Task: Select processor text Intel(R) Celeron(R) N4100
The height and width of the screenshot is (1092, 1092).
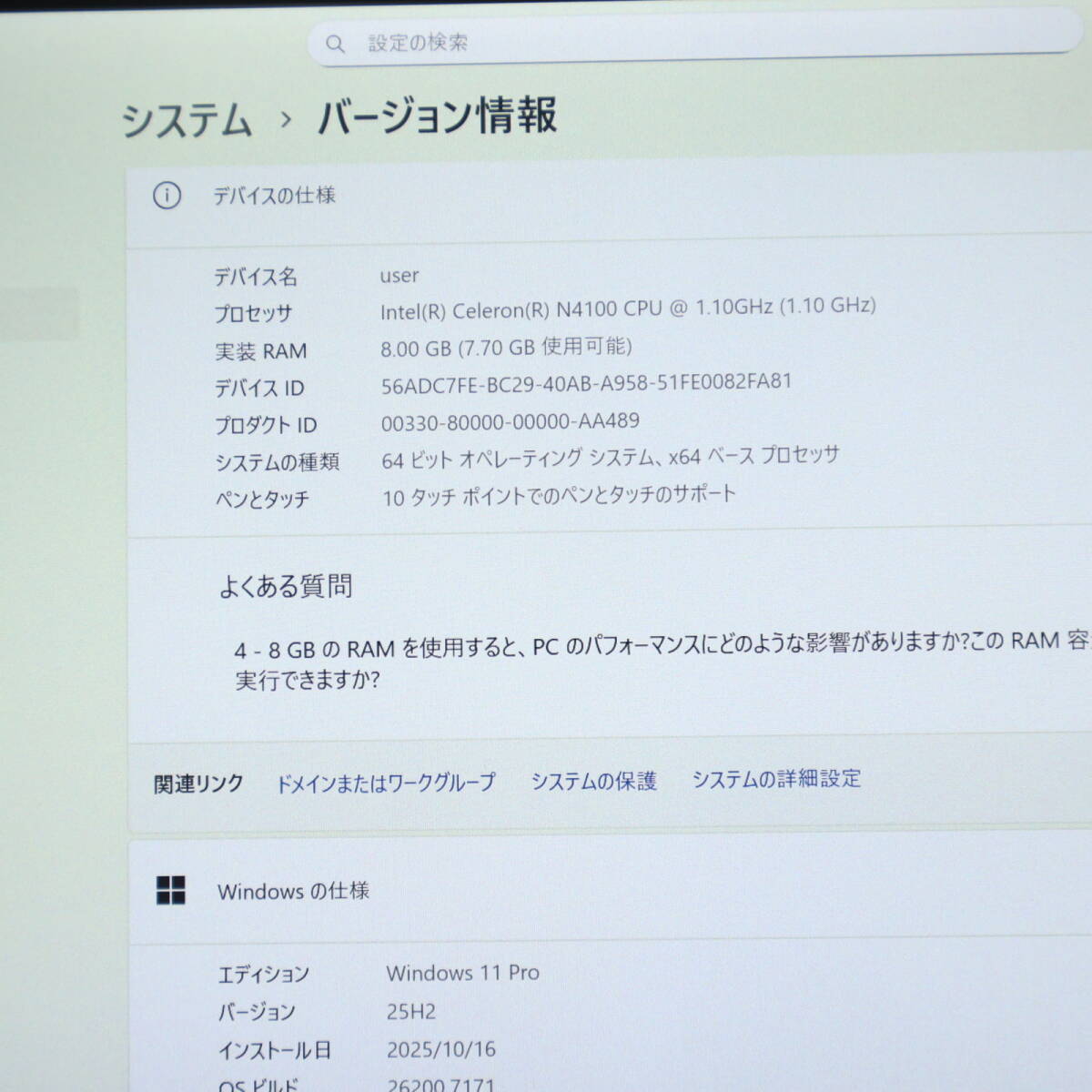Action: click(x=499, y=310)
